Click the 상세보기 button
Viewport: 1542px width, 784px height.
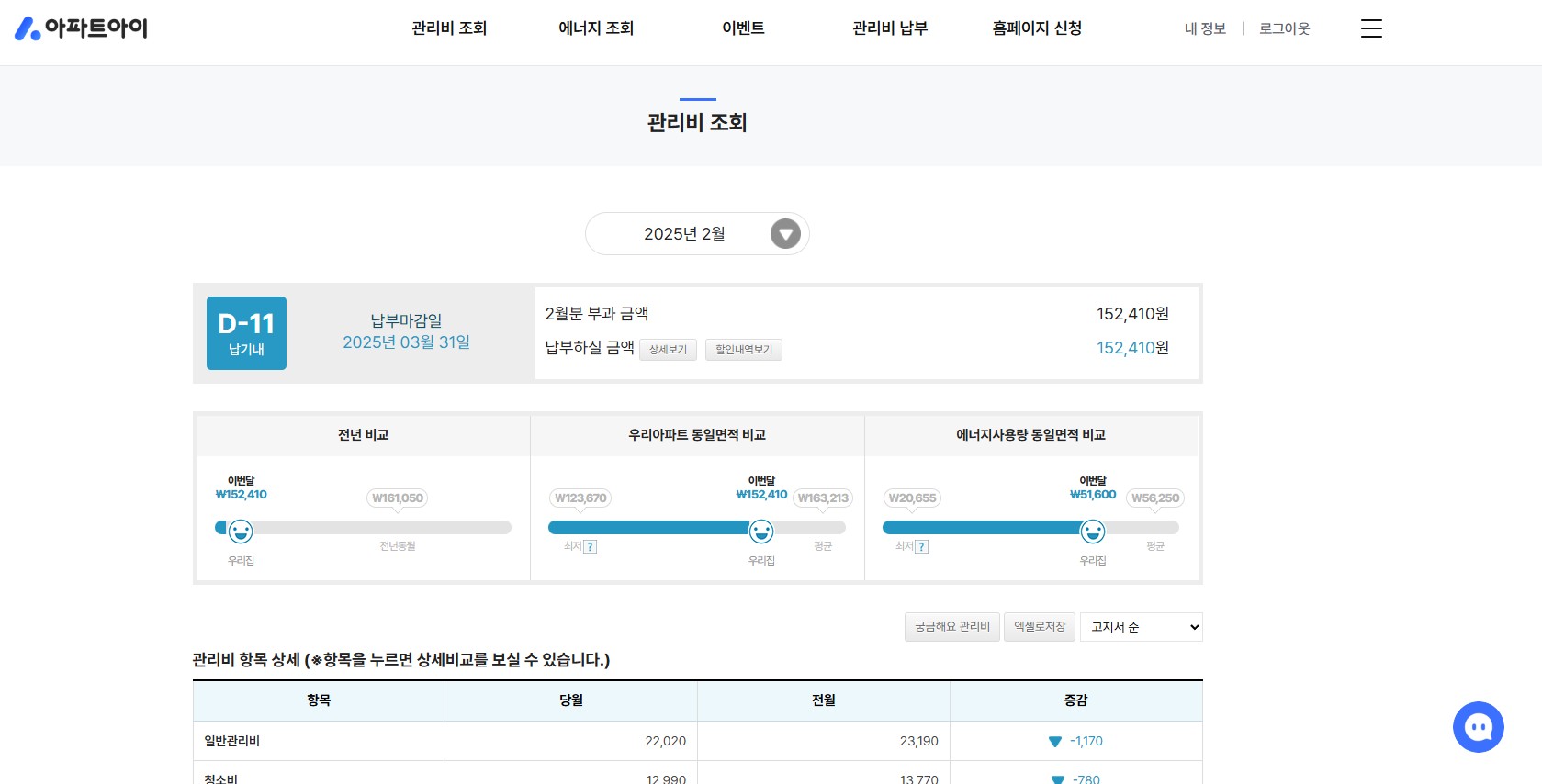pos(668,350)
